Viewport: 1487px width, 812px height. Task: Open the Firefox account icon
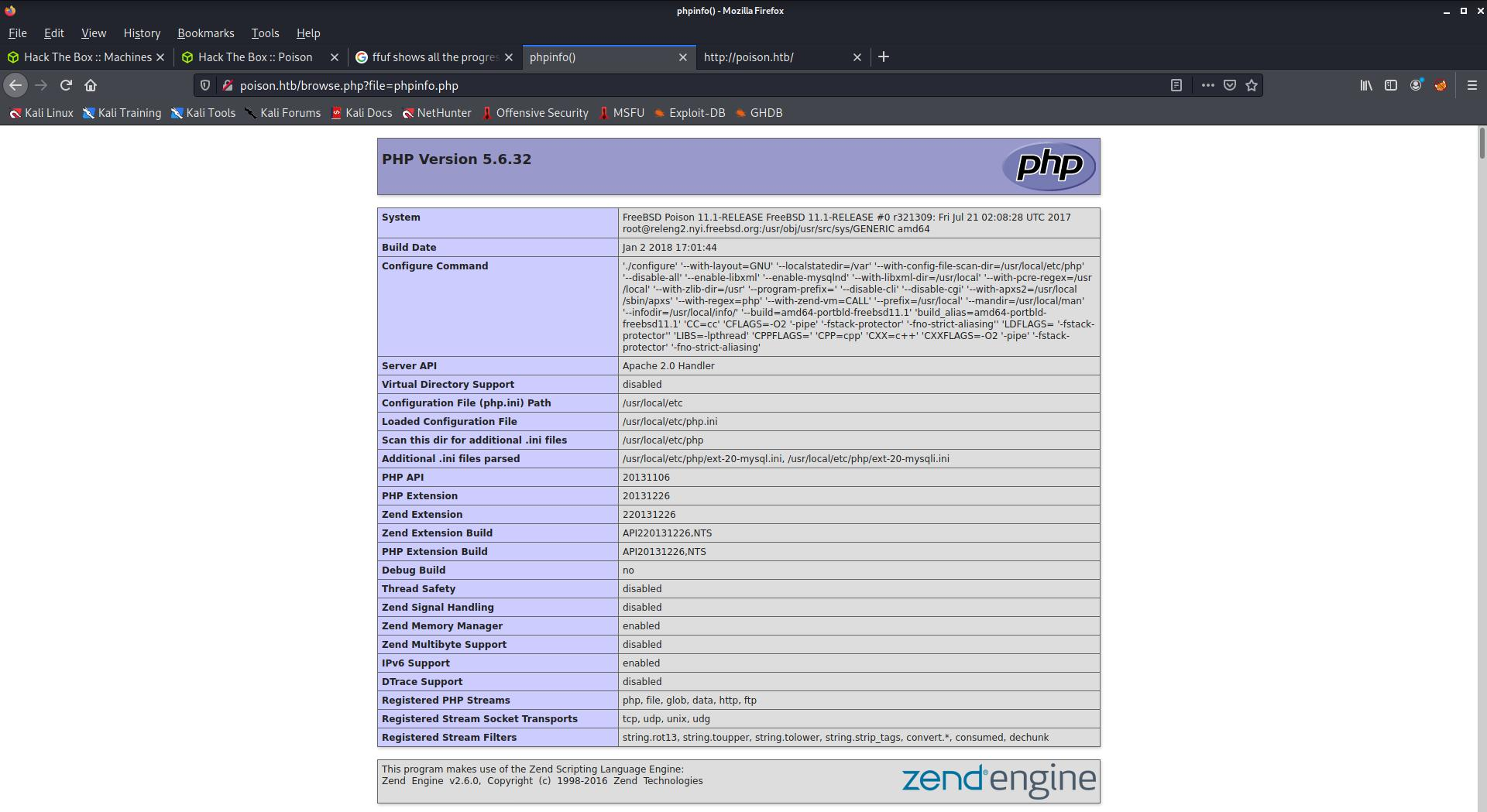(x=1416, y=85)
